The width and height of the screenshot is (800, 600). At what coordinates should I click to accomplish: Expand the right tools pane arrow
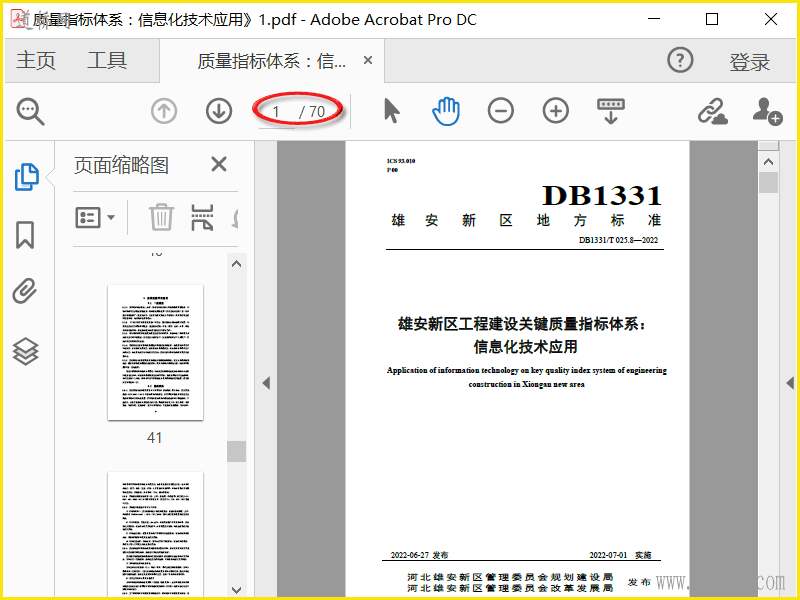coord(790,383)
